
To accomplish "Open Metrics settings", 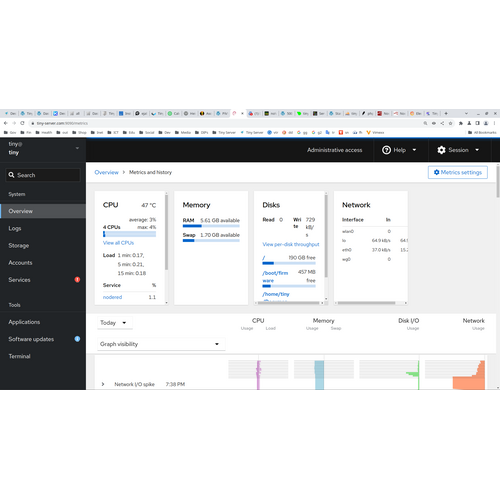I will pyautogui.click(x=458, y=172).
